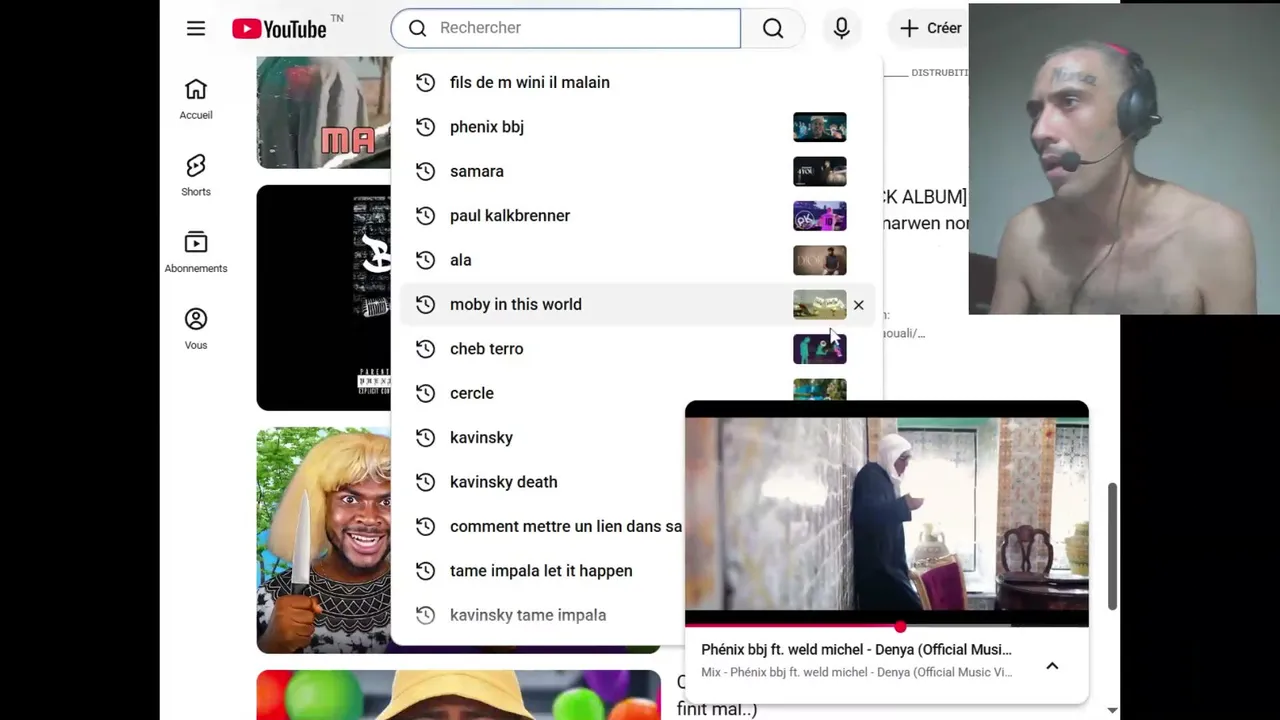Open Abonnements in the sidebar

tap(196, 252)
